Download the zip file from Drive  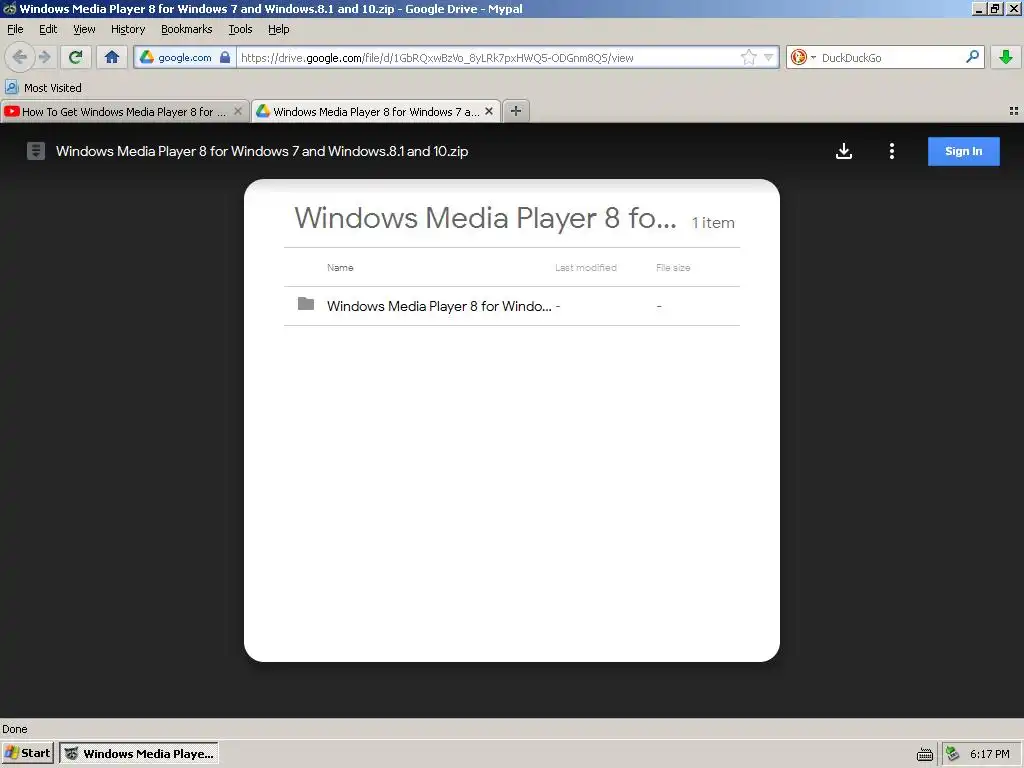click(x=844, y=152)
